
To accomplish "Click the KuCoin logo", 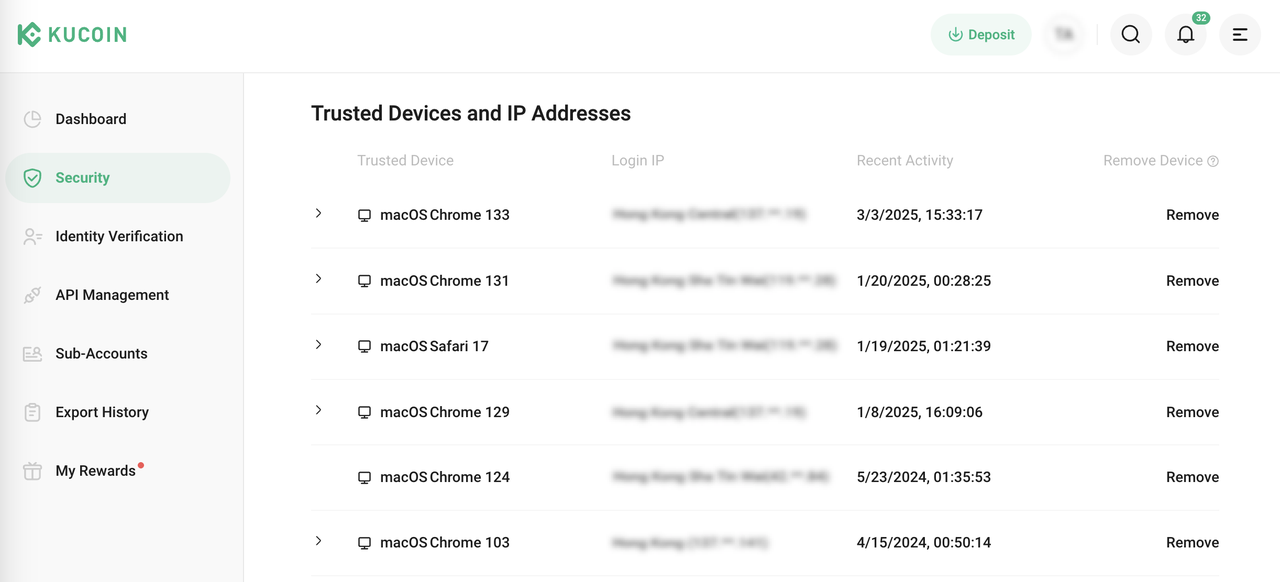I will [72, 35].
